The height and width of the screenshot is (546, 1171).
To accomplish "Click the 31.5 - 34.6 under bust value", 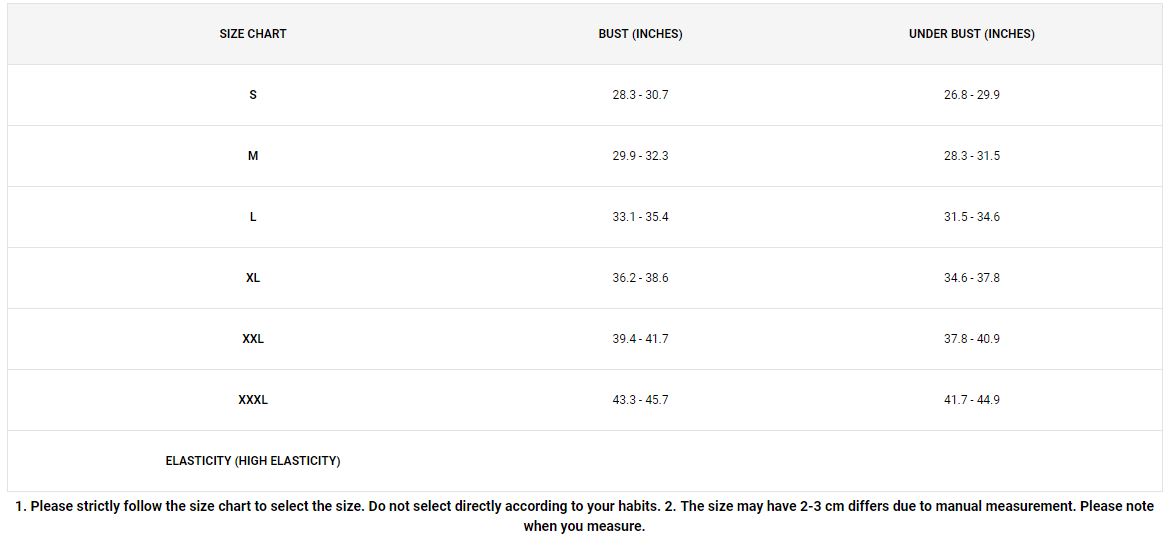I will coord(972,217).
